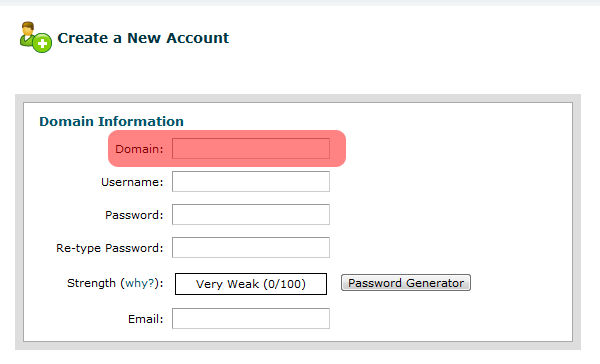This screenshot has height=364, width=600.
Task: Click the Password label text
Action: (134, 215)
